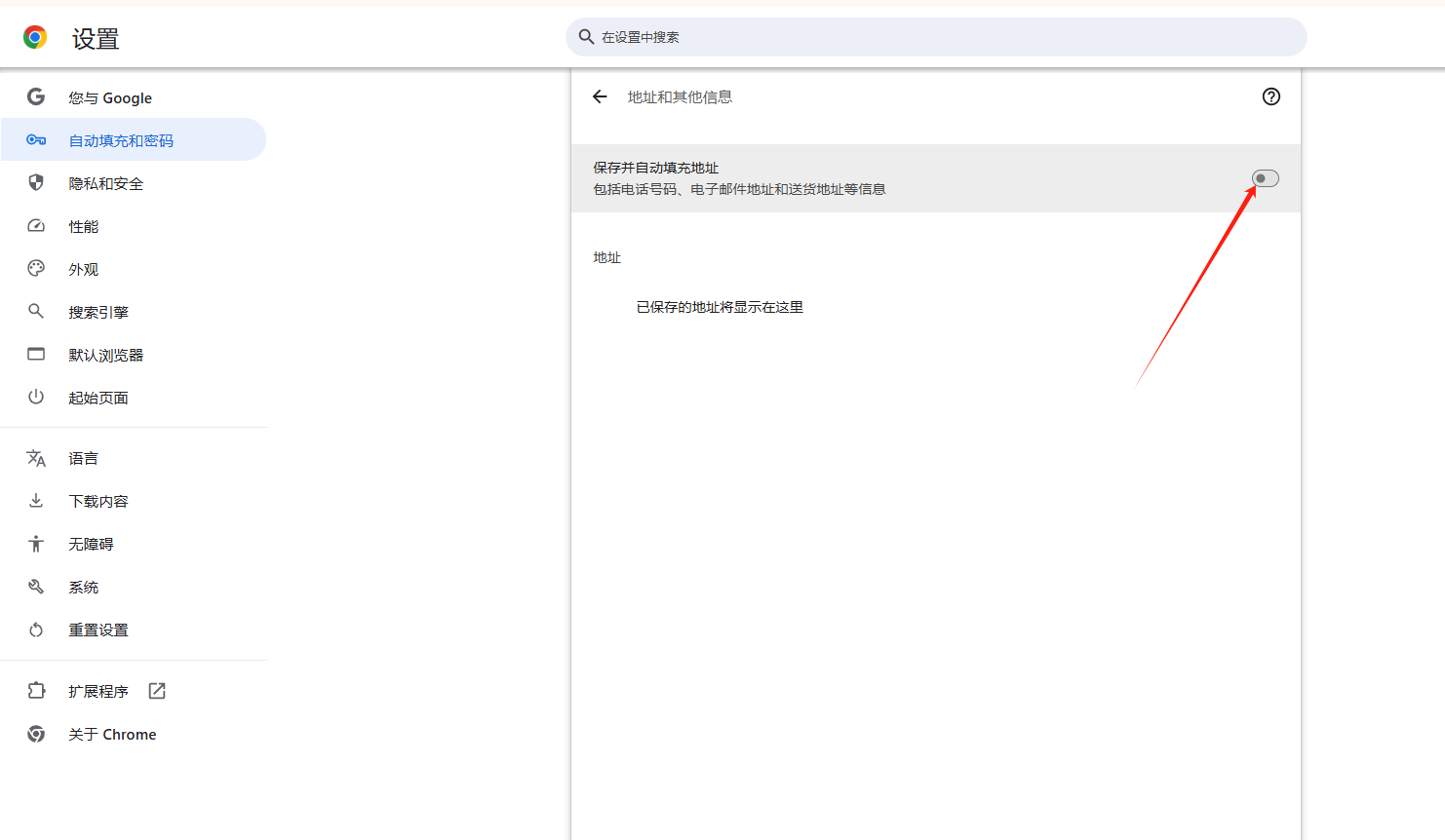Click the puzzle piece extensions icon
The image size is (1445, 840).
36,691
